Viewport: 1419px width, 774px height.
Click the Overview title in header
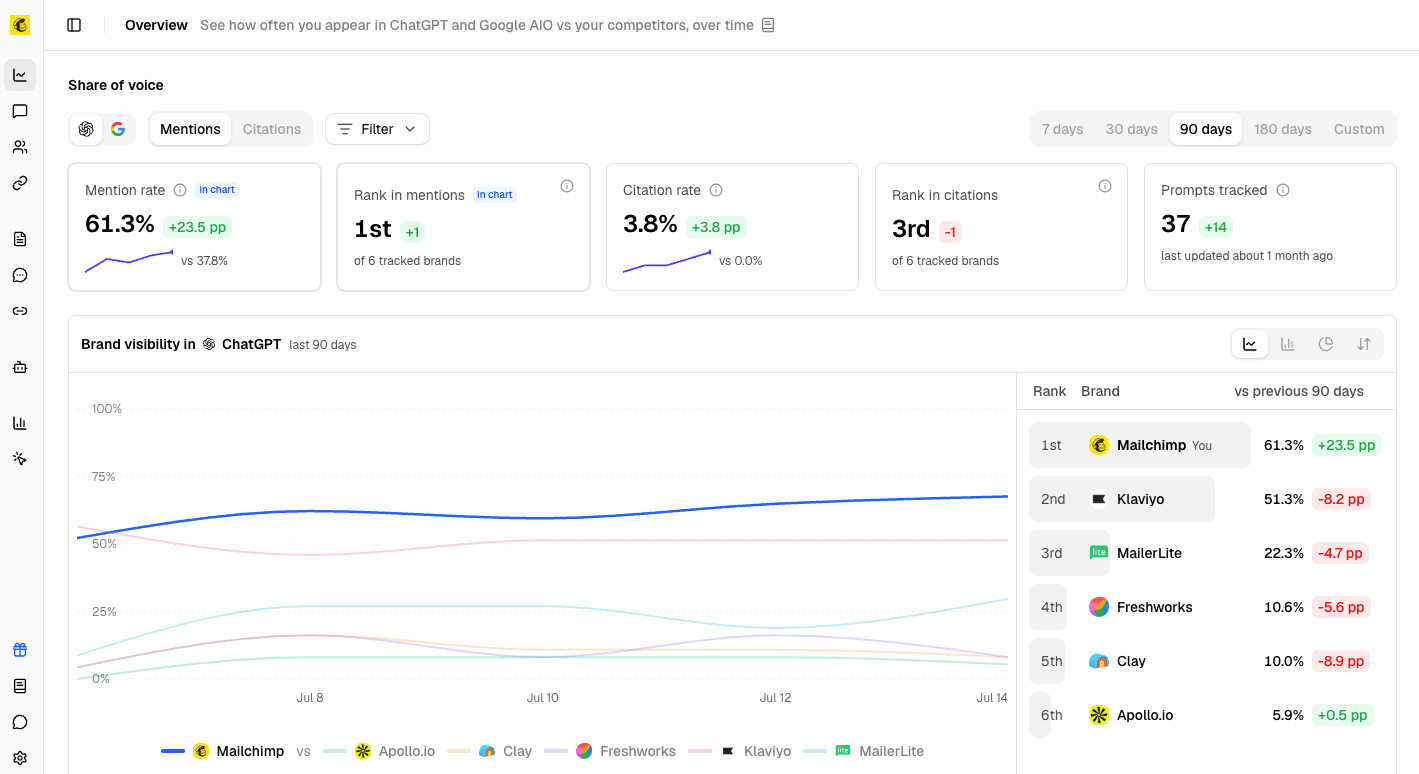coord(156,25)
